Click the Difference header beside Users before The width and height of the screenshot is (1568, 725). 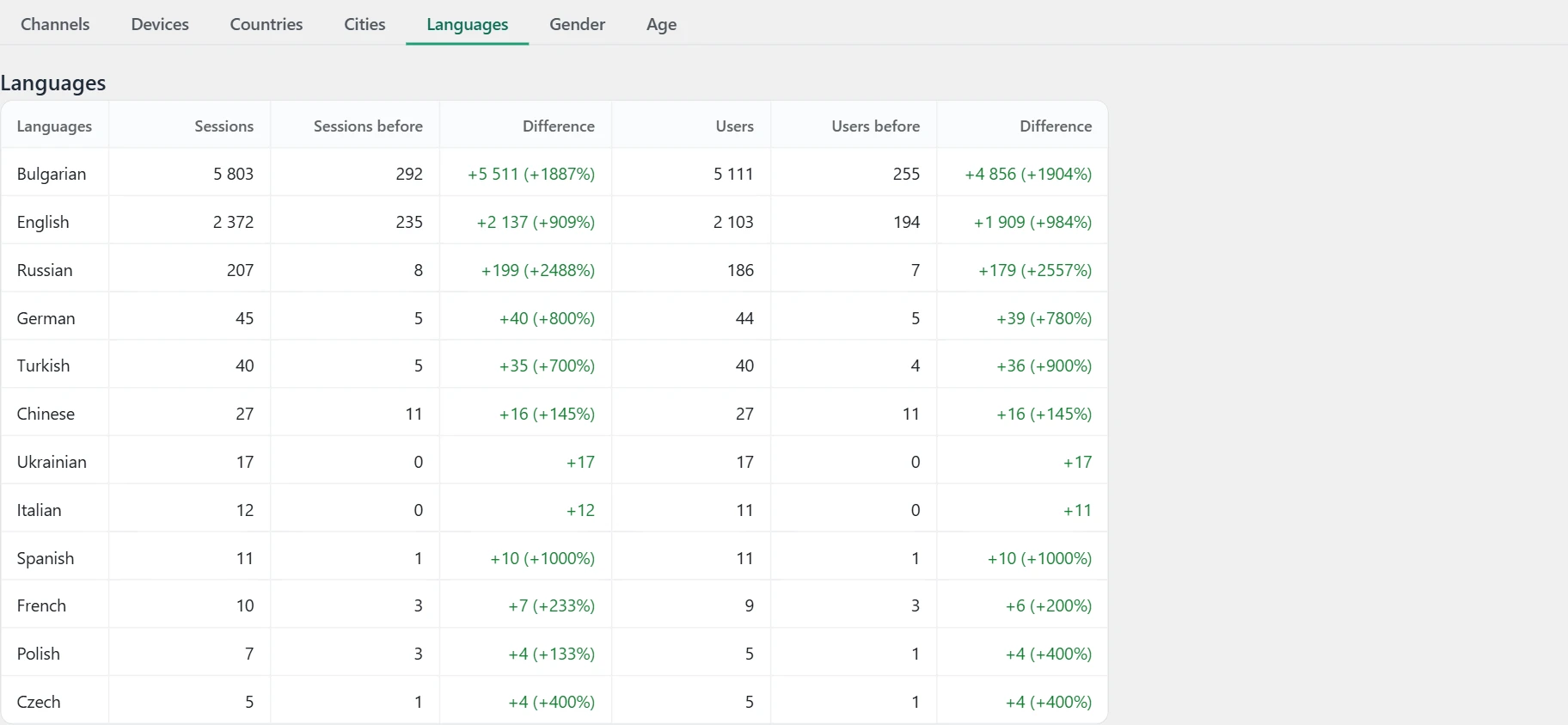tap(1056, 126)
